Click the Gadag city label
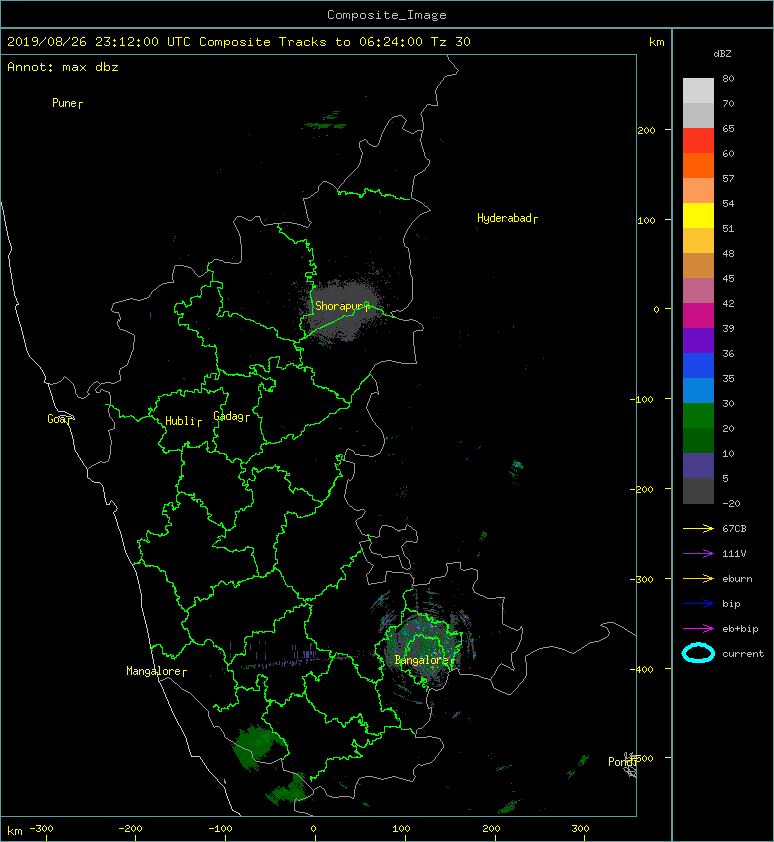 coord(232,416)
